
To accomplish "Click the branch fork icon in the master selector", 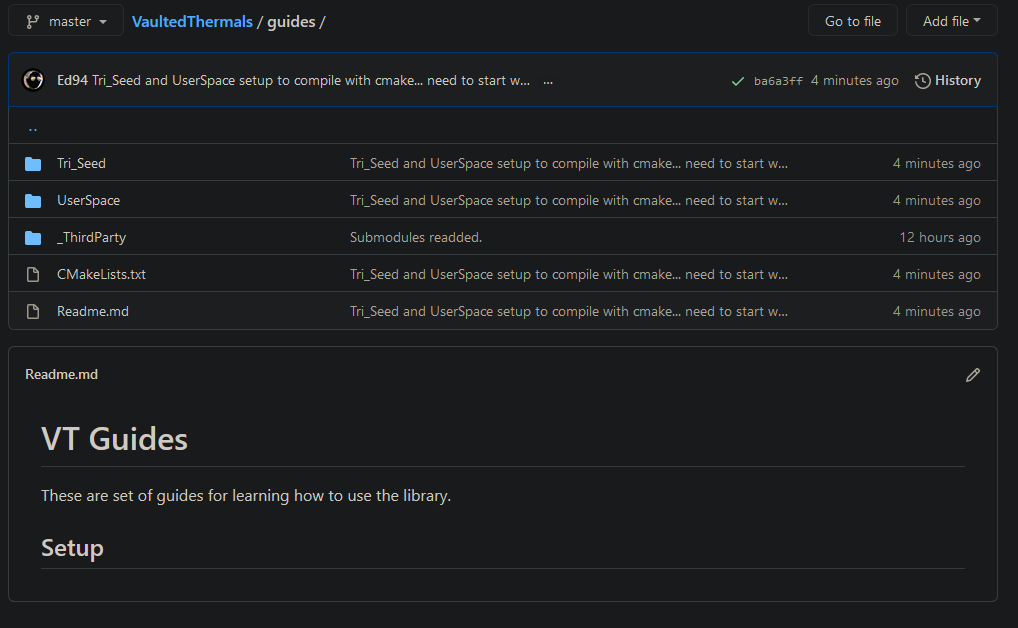I will 34,20.
